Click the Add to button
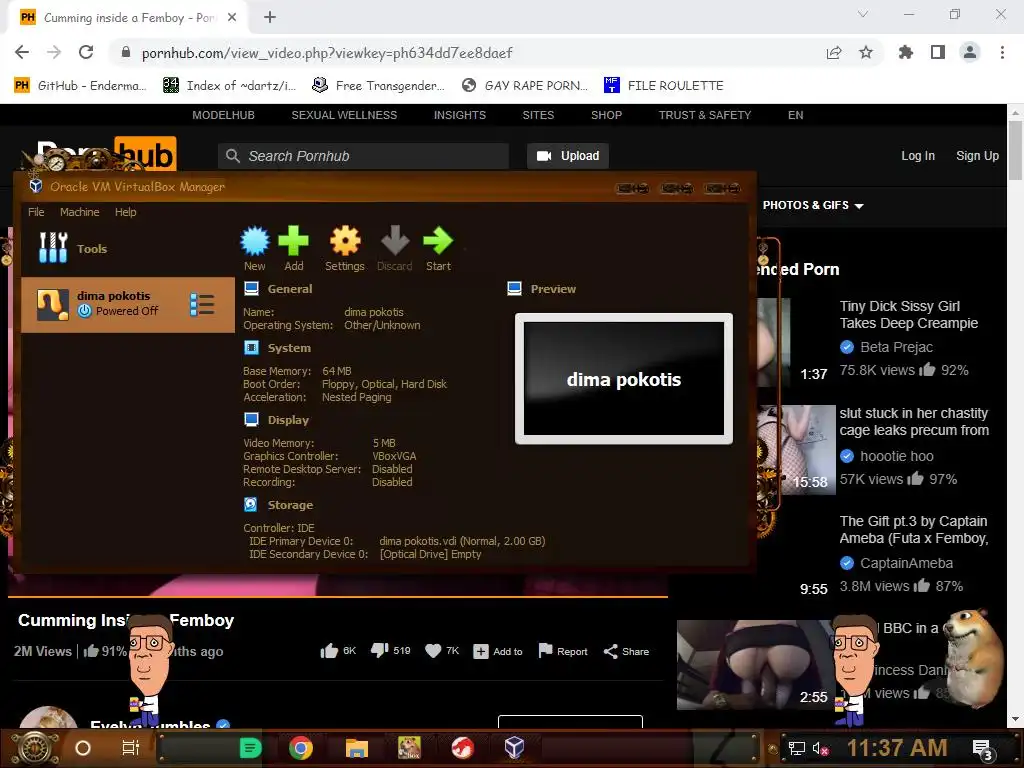 pos(498,651)
